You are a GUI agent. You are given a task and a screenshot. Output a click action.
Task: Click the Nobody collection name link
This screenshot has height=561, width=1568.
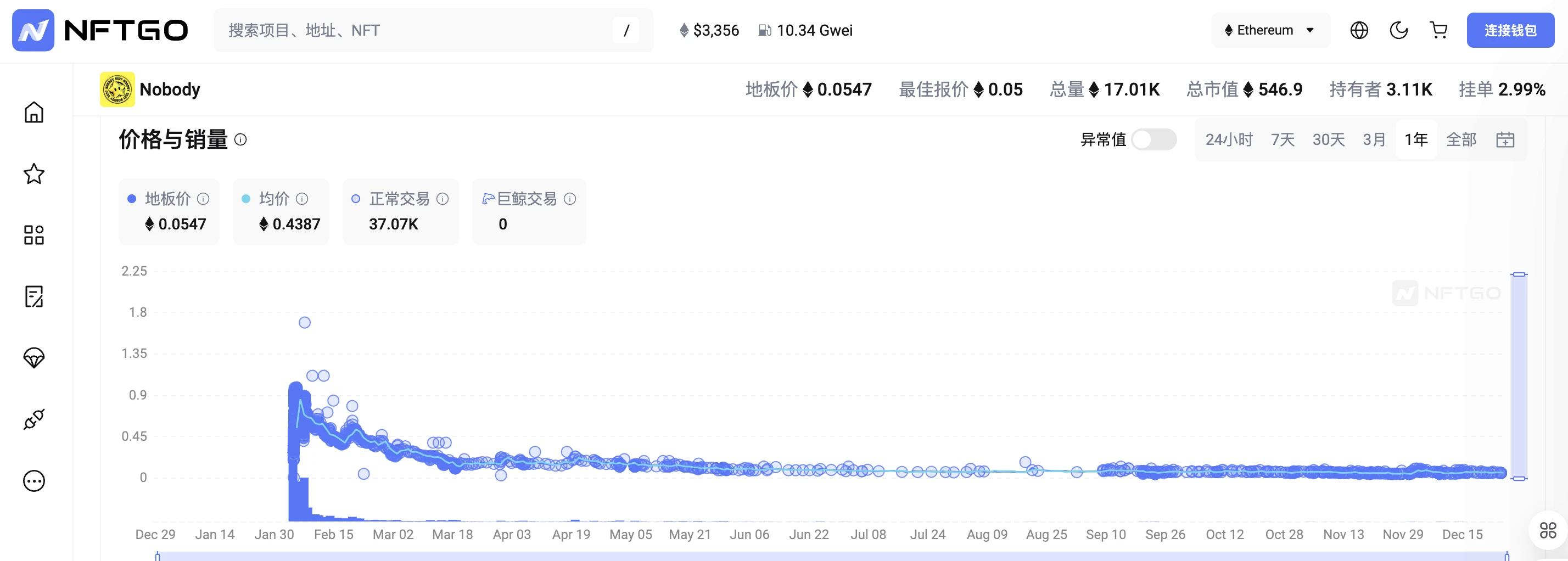tap(170, 89)
